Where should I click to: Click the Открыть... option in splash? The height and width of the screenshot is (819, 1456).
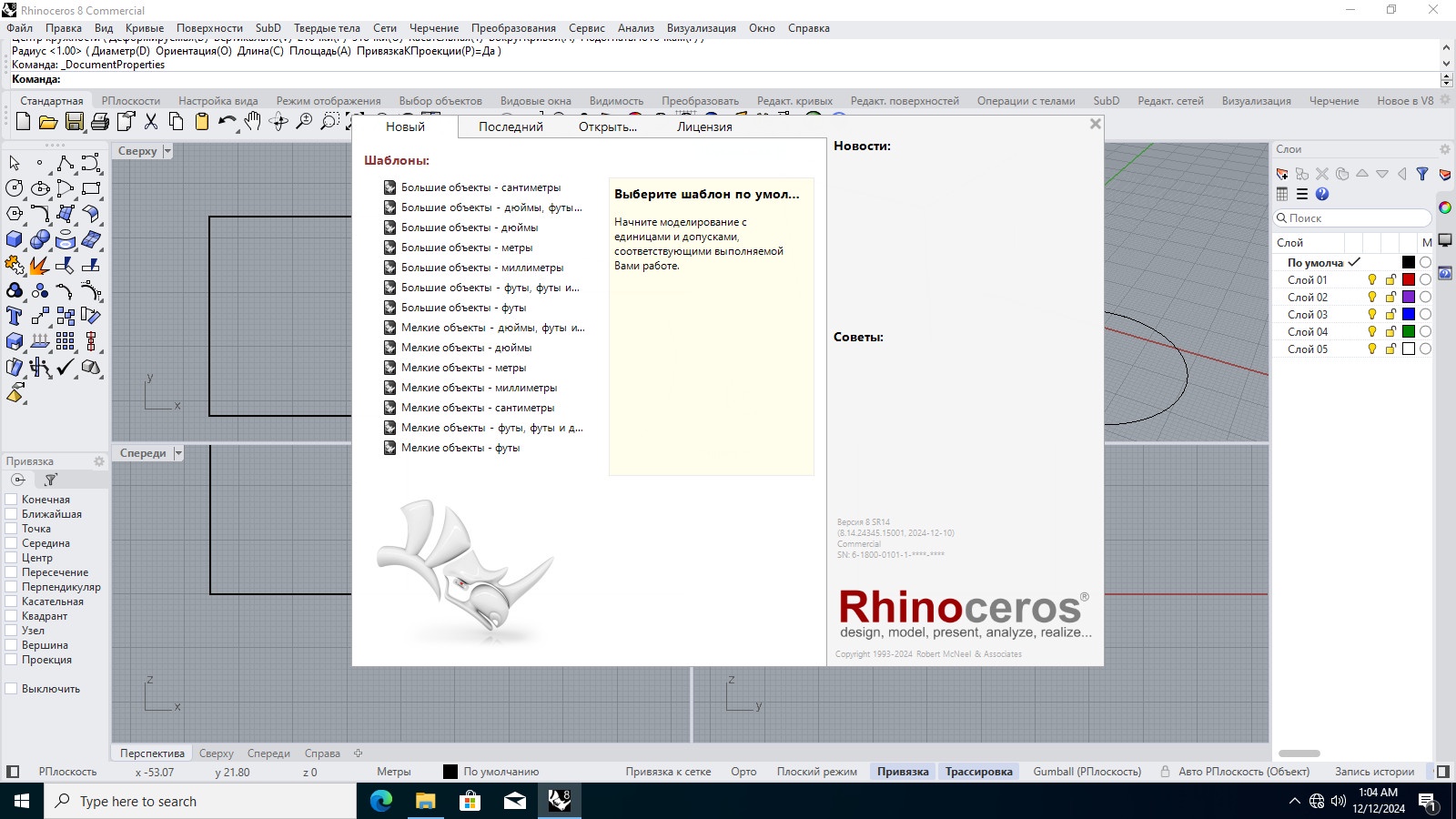(608, 127)
